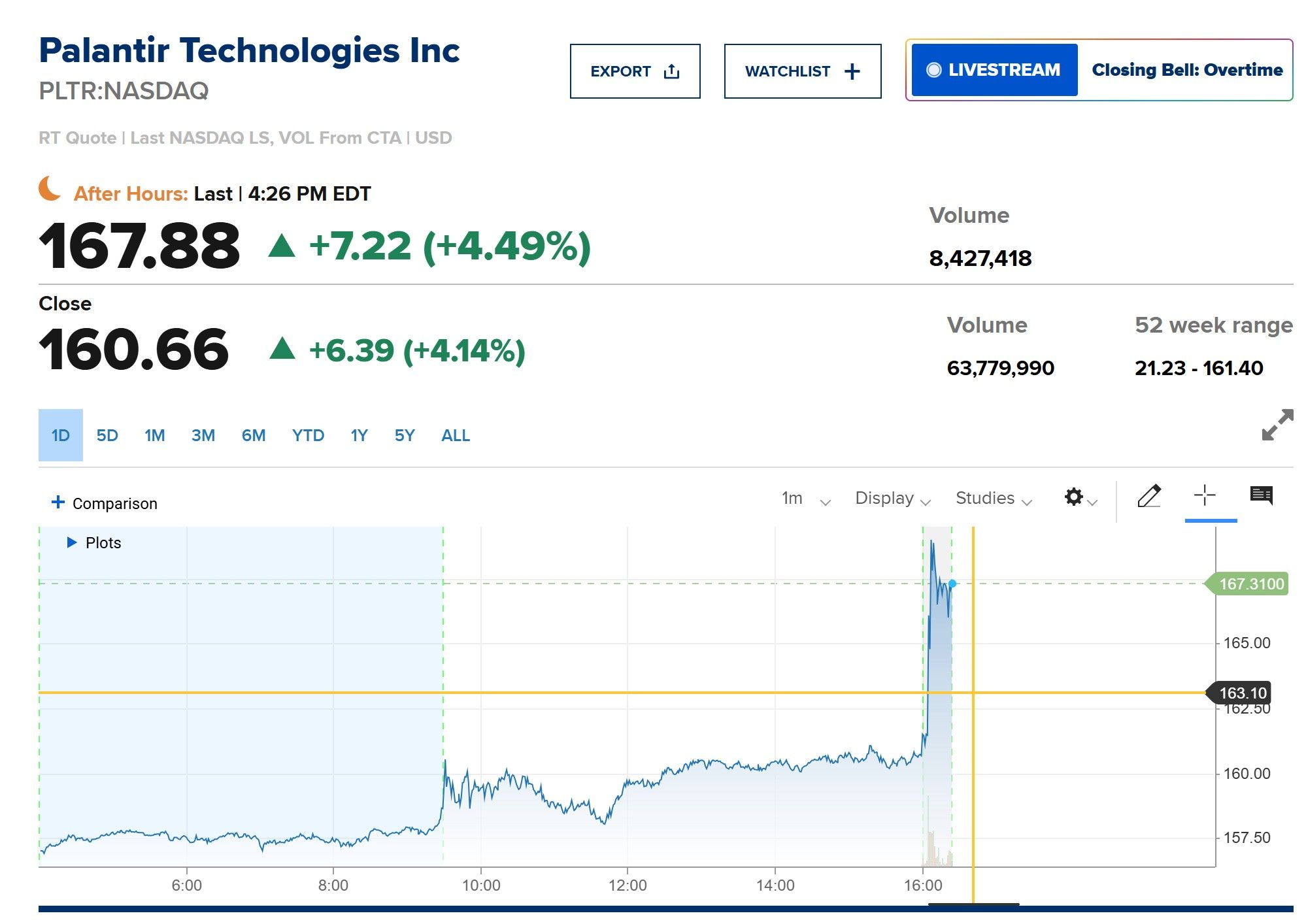Expand the Plots disclosure triangle

click(72, 542)
